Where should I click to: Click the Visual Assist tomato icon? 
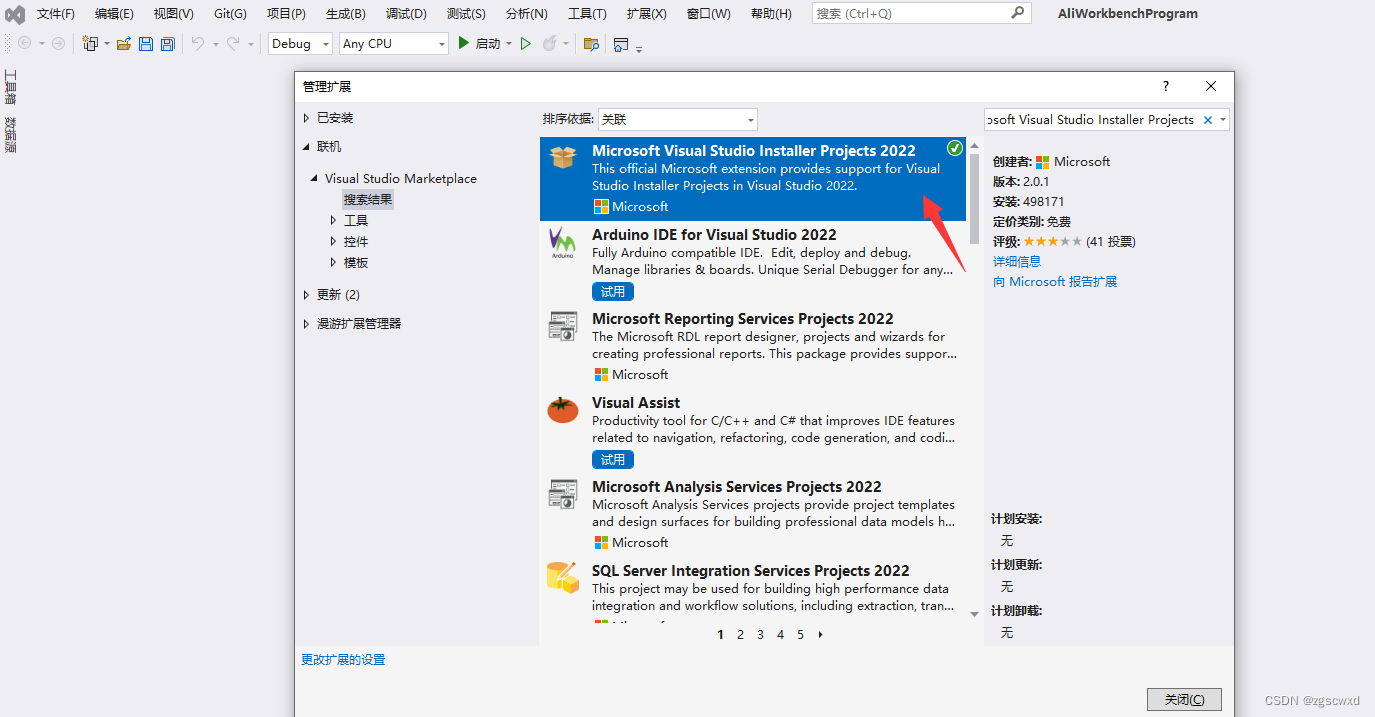(x=563, y=409)
